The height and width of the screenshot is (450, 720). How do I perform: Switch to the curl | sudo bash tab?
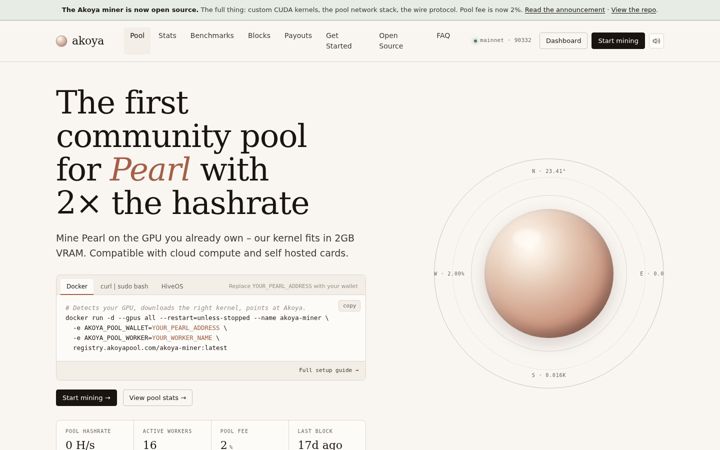[124, 286]
